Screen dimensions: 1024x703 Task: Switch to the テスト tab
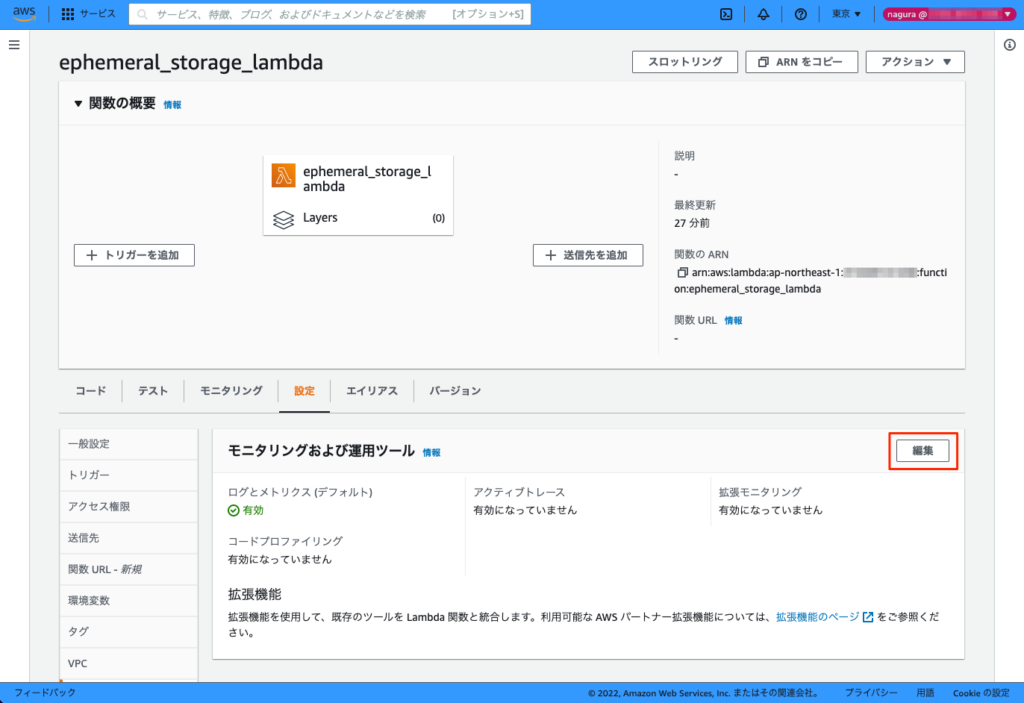pyautogui.click(x=153, y=391)
